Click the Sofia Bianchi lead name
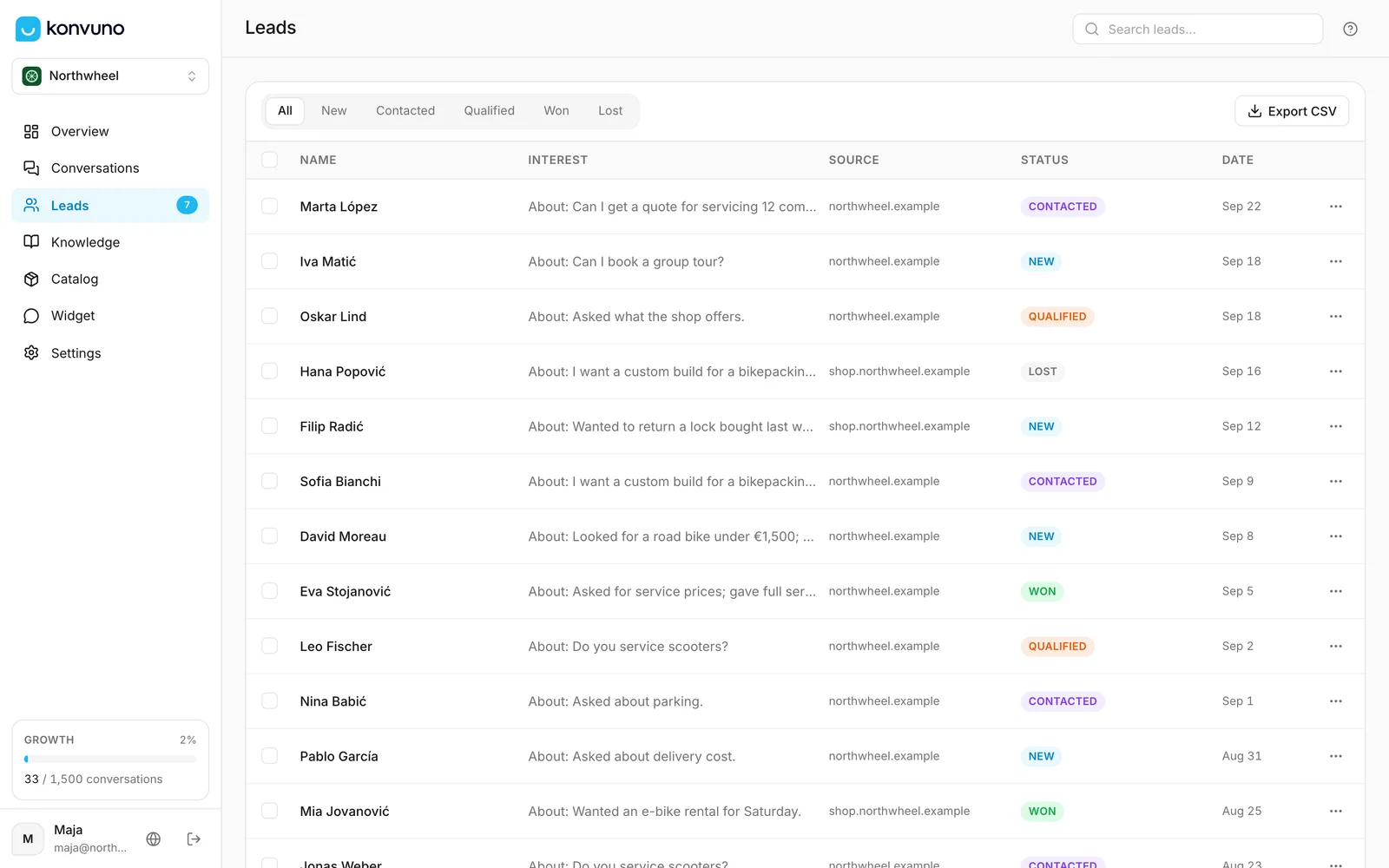Screen dimensions: 1389x868 coord(340,482)
